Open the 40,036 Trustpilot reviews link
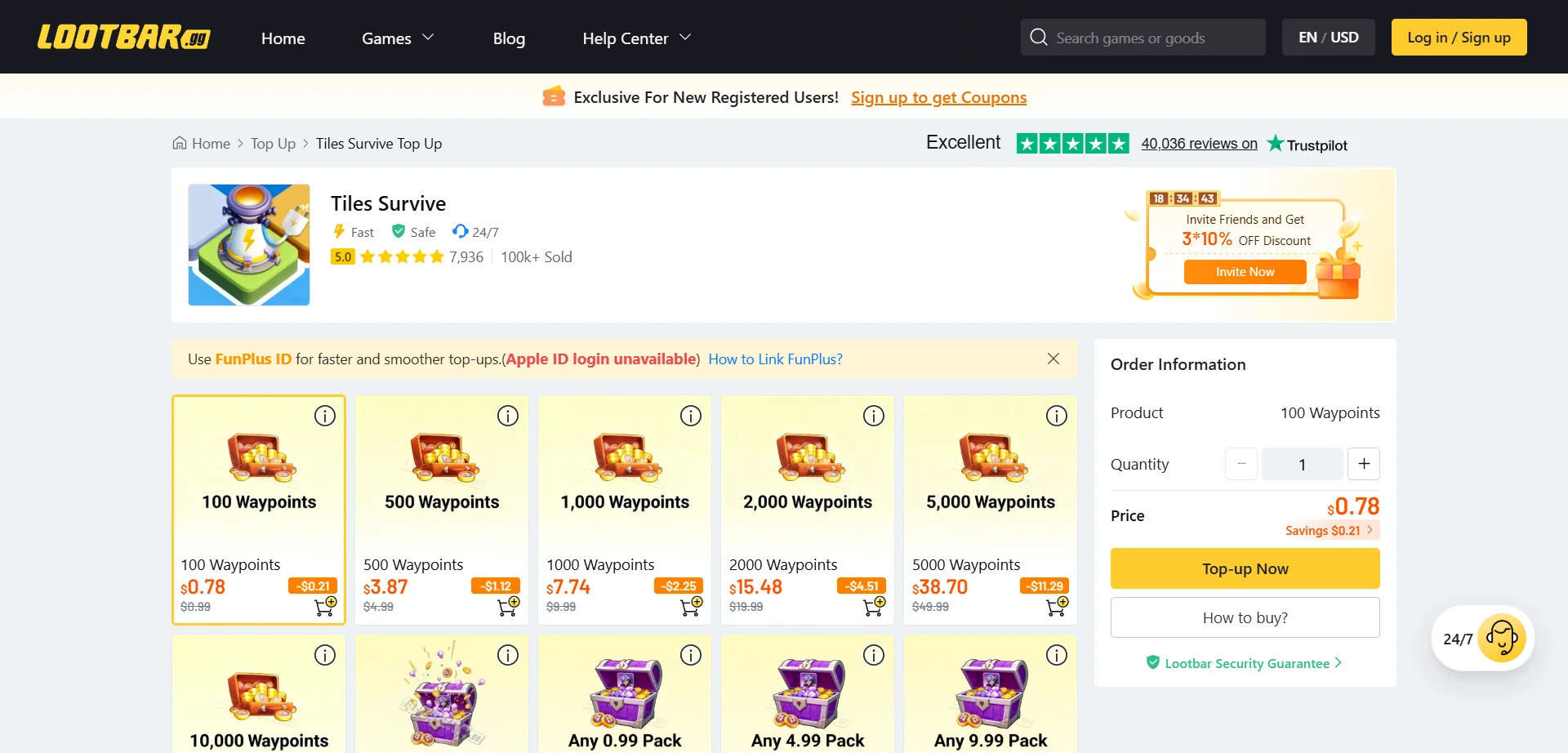This screenshot has height=753, width=1568. point(1198,143)
